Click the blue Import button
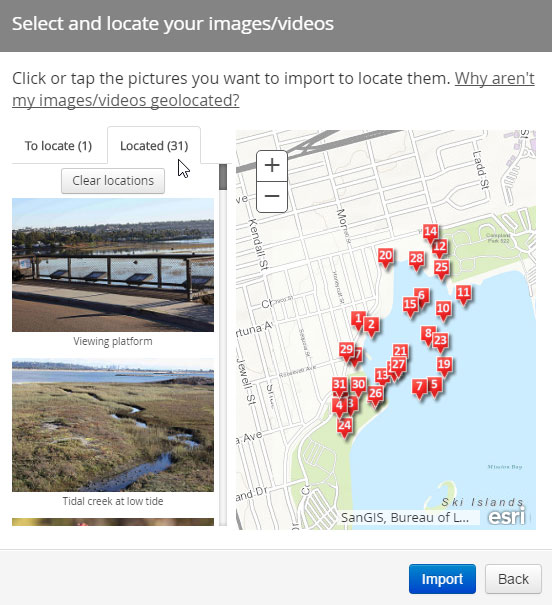Image resolution: width=552 pixels, height=605 pixels. point(442,579)
